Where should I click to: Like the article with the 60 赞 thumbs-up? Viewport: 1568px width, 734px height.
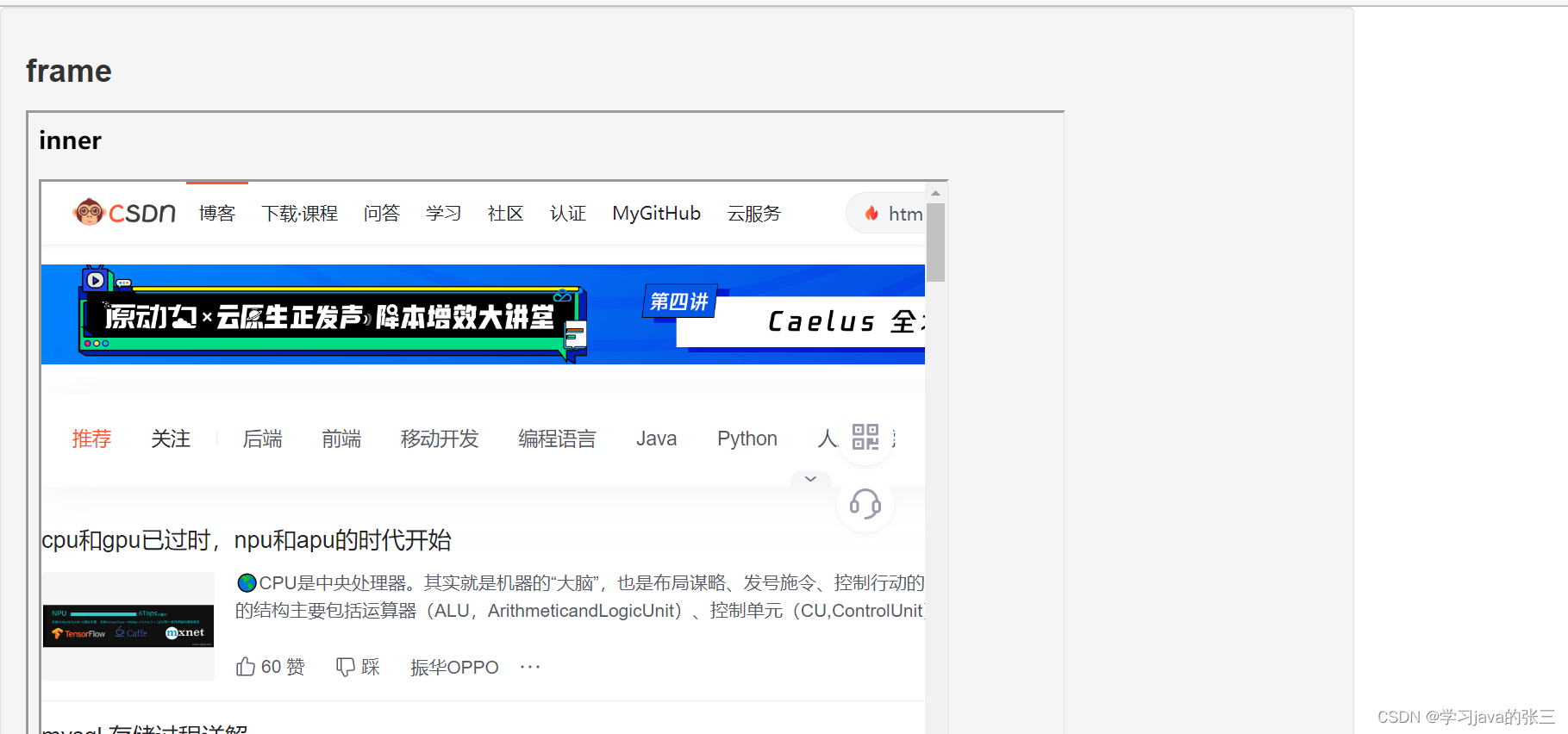(x=271, y=667)
